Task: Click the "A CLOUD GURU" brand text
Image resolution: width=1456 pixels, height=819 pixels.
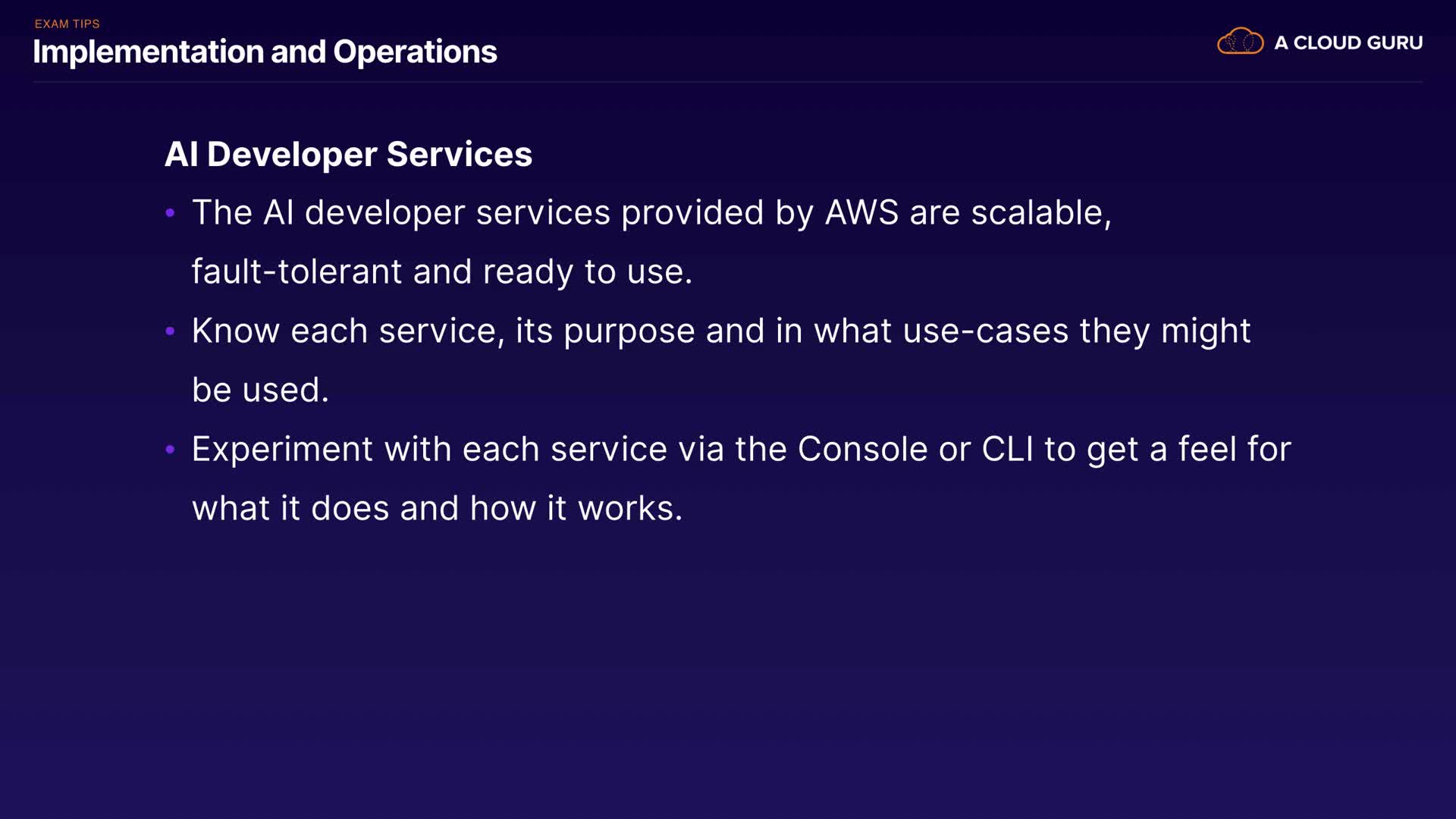Action: [1348, 43]
